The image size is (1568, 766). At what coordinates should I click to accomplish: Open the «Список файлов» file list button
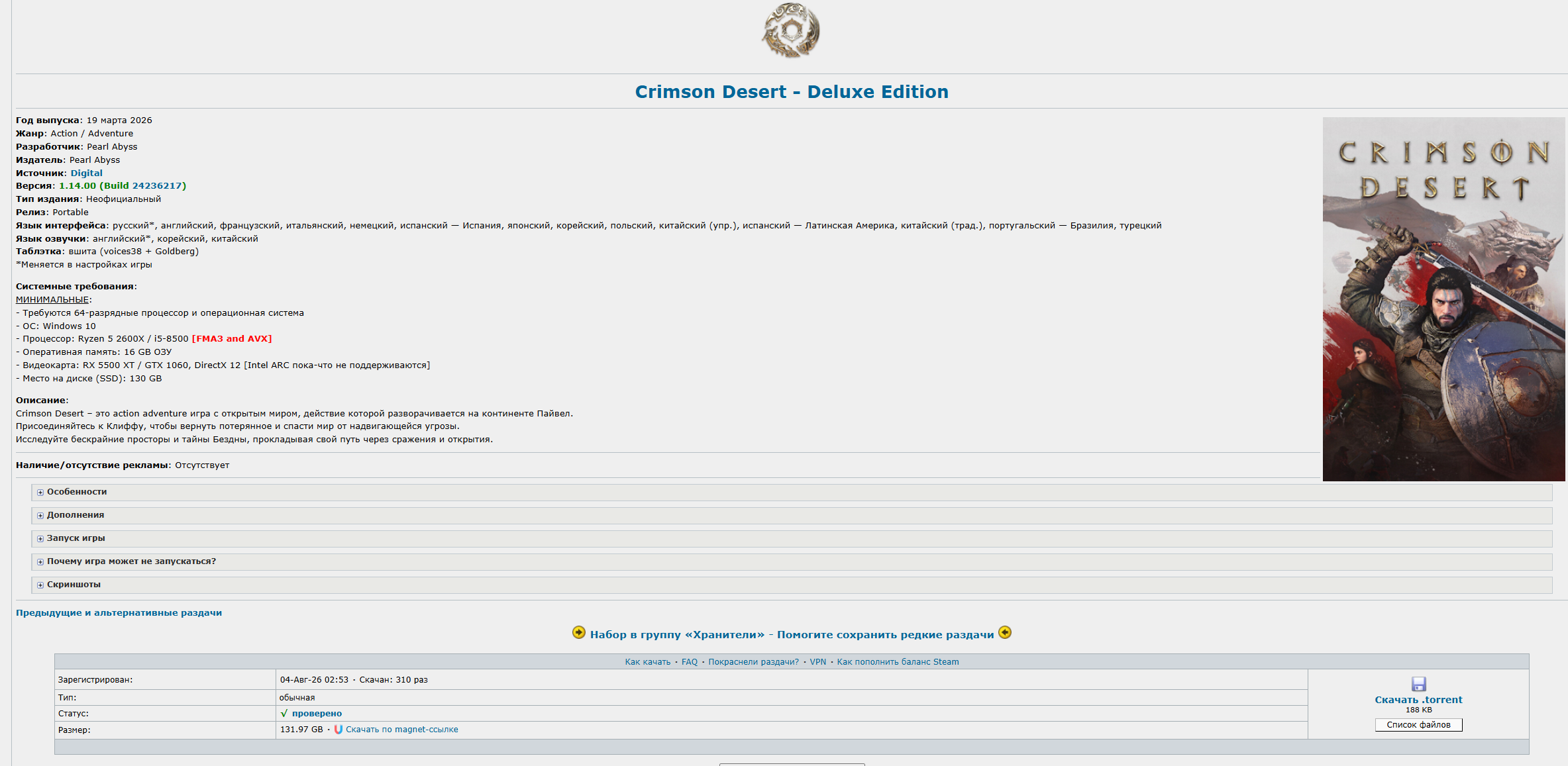(1418, 725)
